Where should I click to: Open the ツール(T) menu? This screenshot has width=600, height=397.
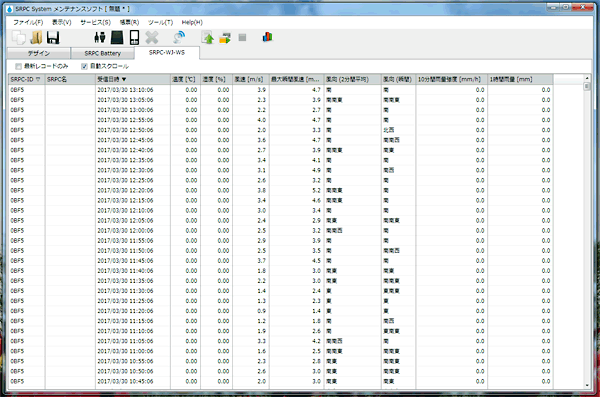point(160,22)
